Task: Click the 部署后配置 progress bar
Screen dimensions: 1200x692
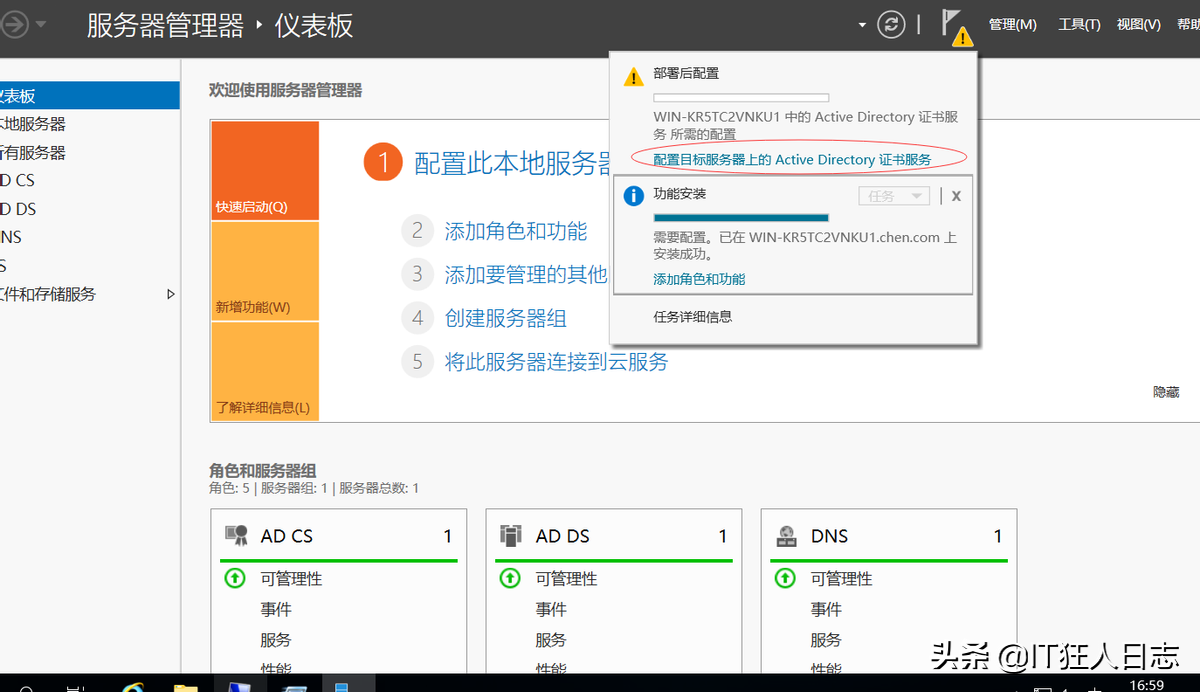Action: pos(741,98)
